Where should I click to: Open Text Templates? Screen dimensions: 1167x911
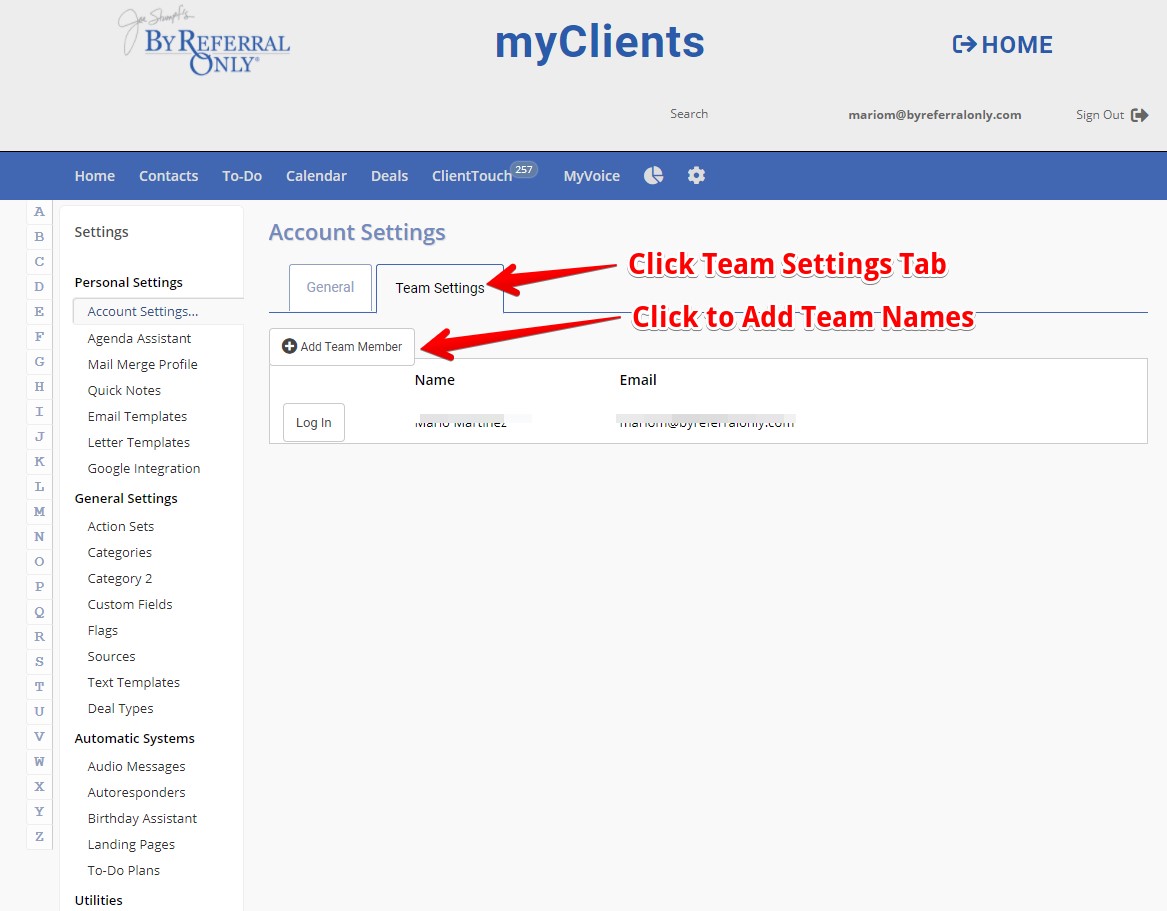133,683
